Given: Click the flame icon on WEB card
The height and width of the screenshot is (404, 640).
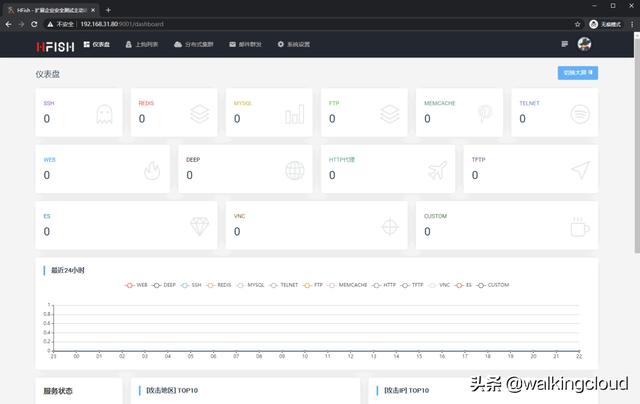Looking at the screenshot, I should click(152, 171).
